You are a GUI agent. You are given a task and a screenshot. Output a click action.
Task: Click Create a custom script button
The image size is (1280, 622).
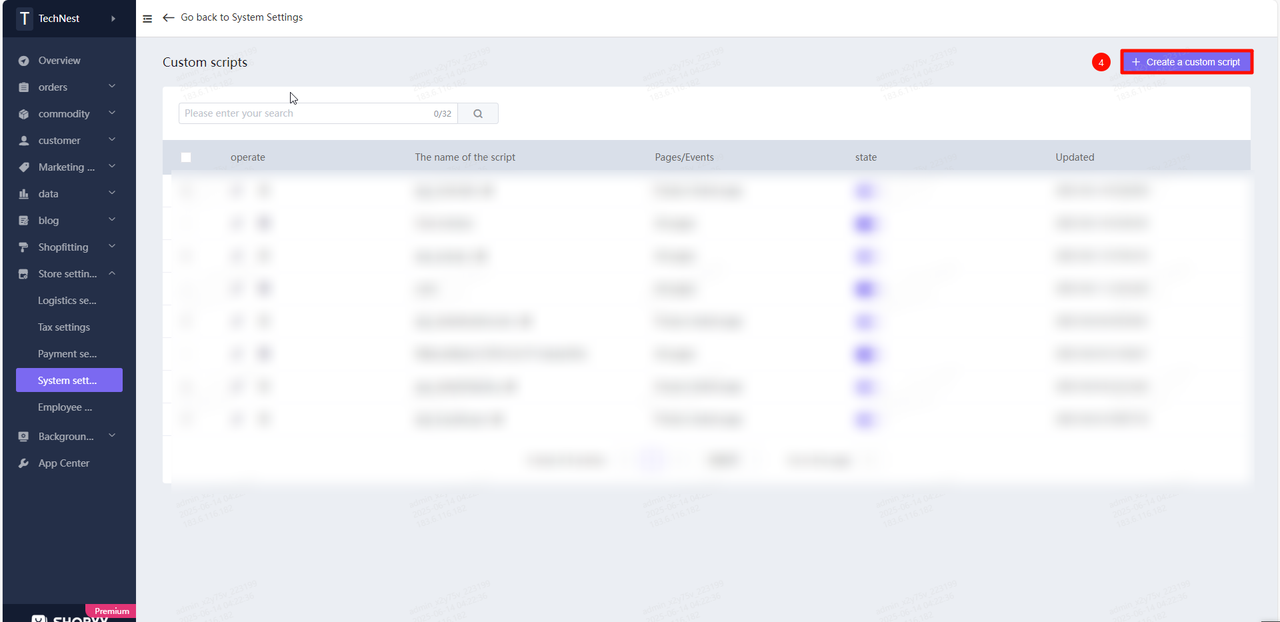click(1186, 62)
